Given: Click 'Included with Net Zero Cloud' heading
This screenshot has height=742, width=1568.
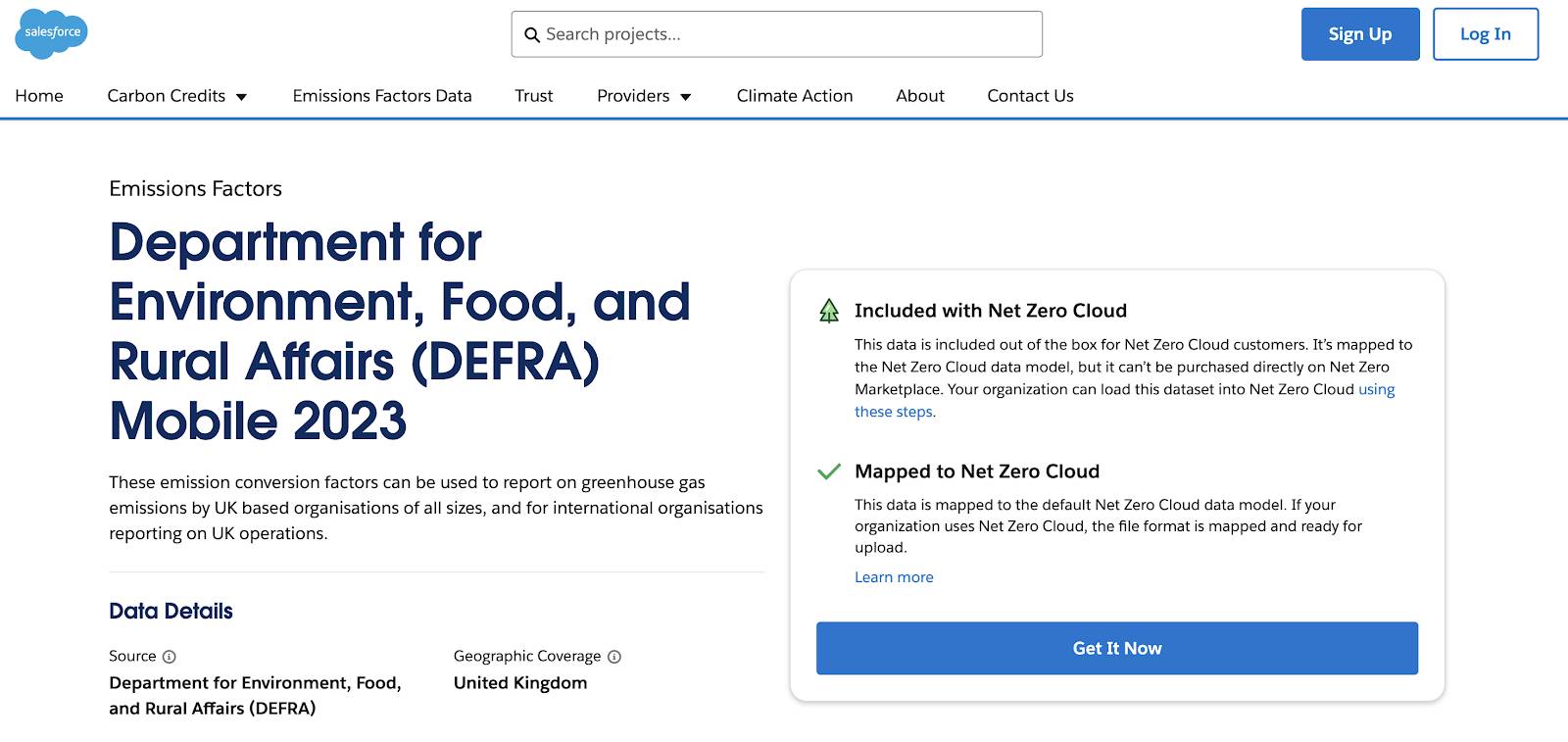Looking at the screenshot, I should click(x=991, y=311).
